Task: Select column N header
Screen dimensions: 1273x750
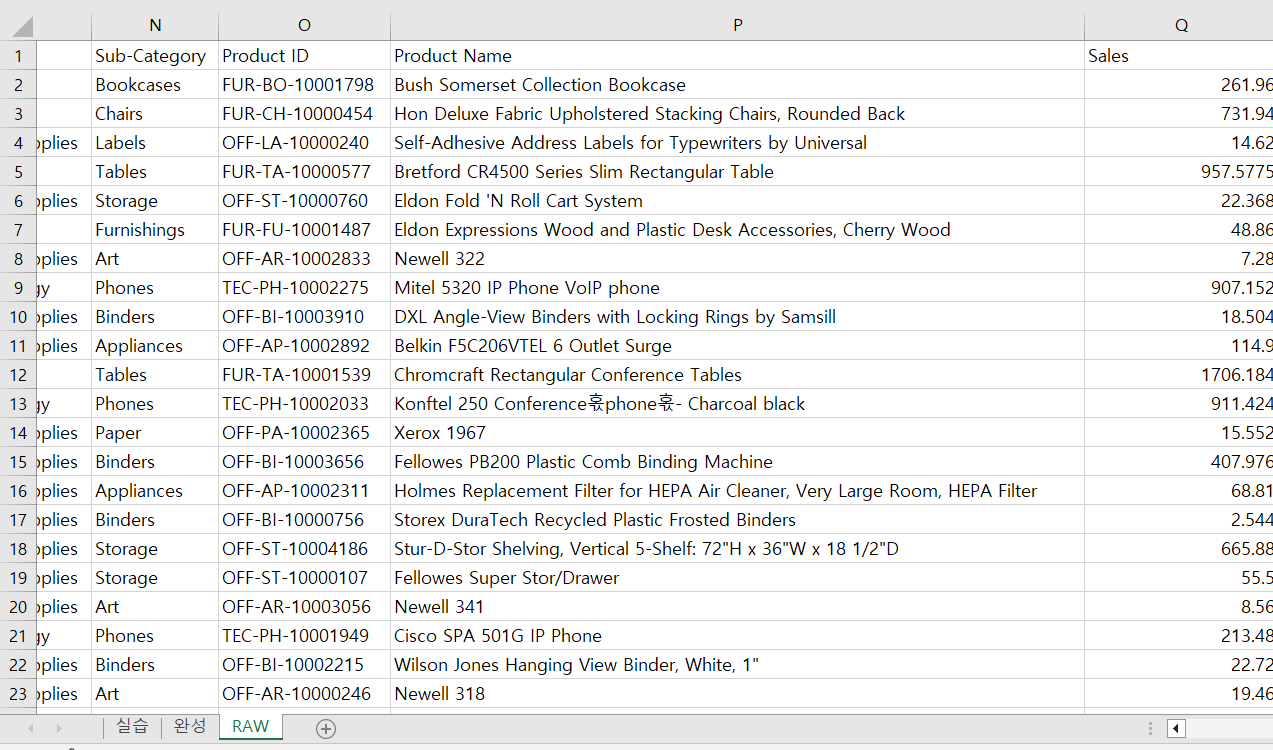Action: pos(155,26)
